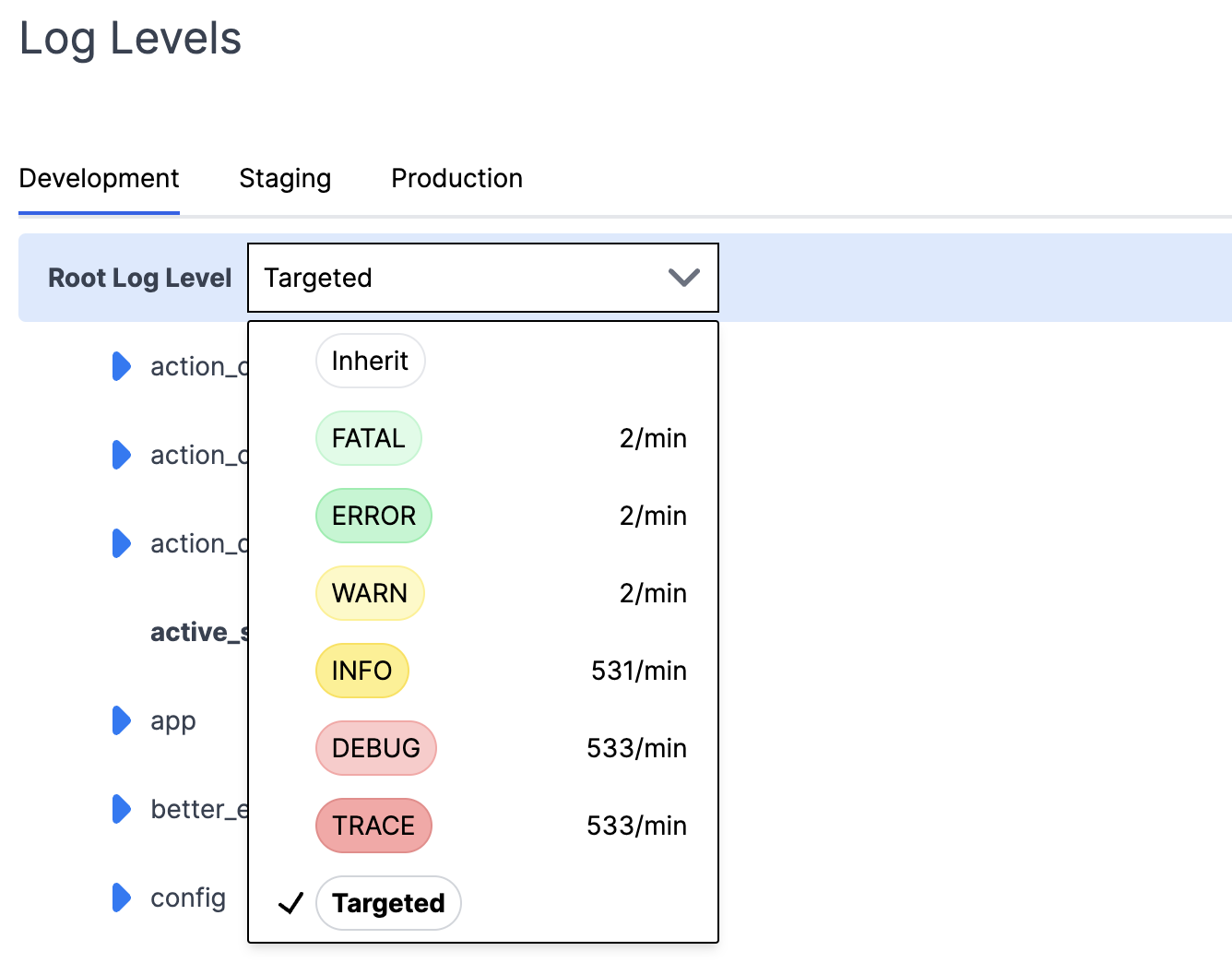
Task: Click the Root Log Level dropdown chevron
Action: tap(683, 278)
